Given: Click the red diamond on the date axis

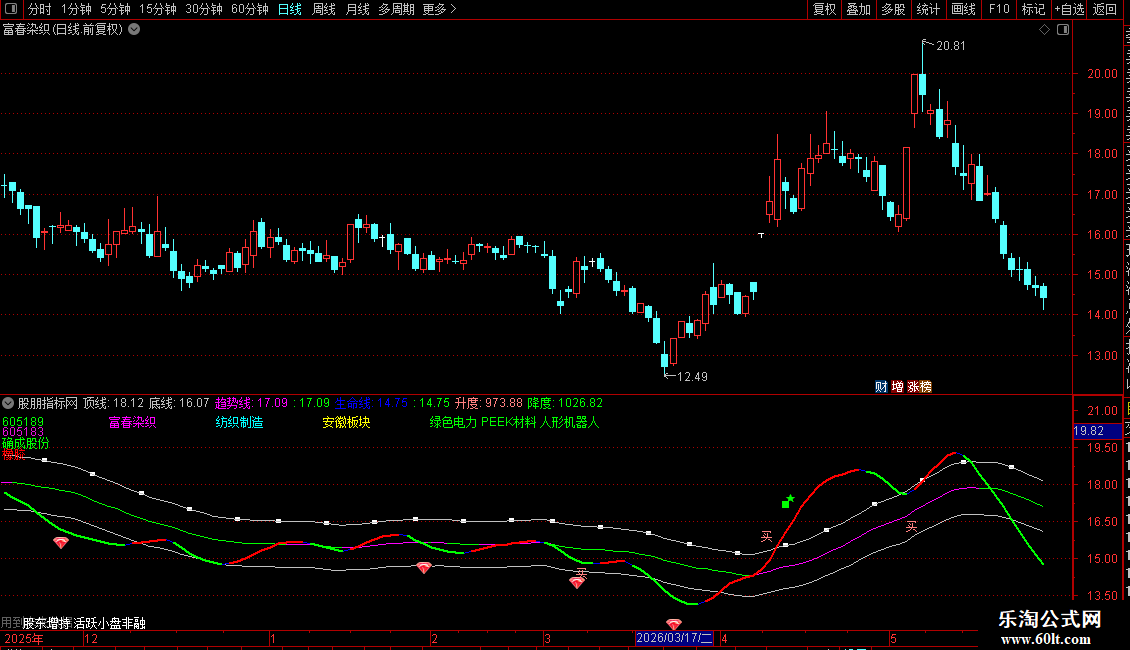Looking at the screenshot, I should [x=674, y=624].
